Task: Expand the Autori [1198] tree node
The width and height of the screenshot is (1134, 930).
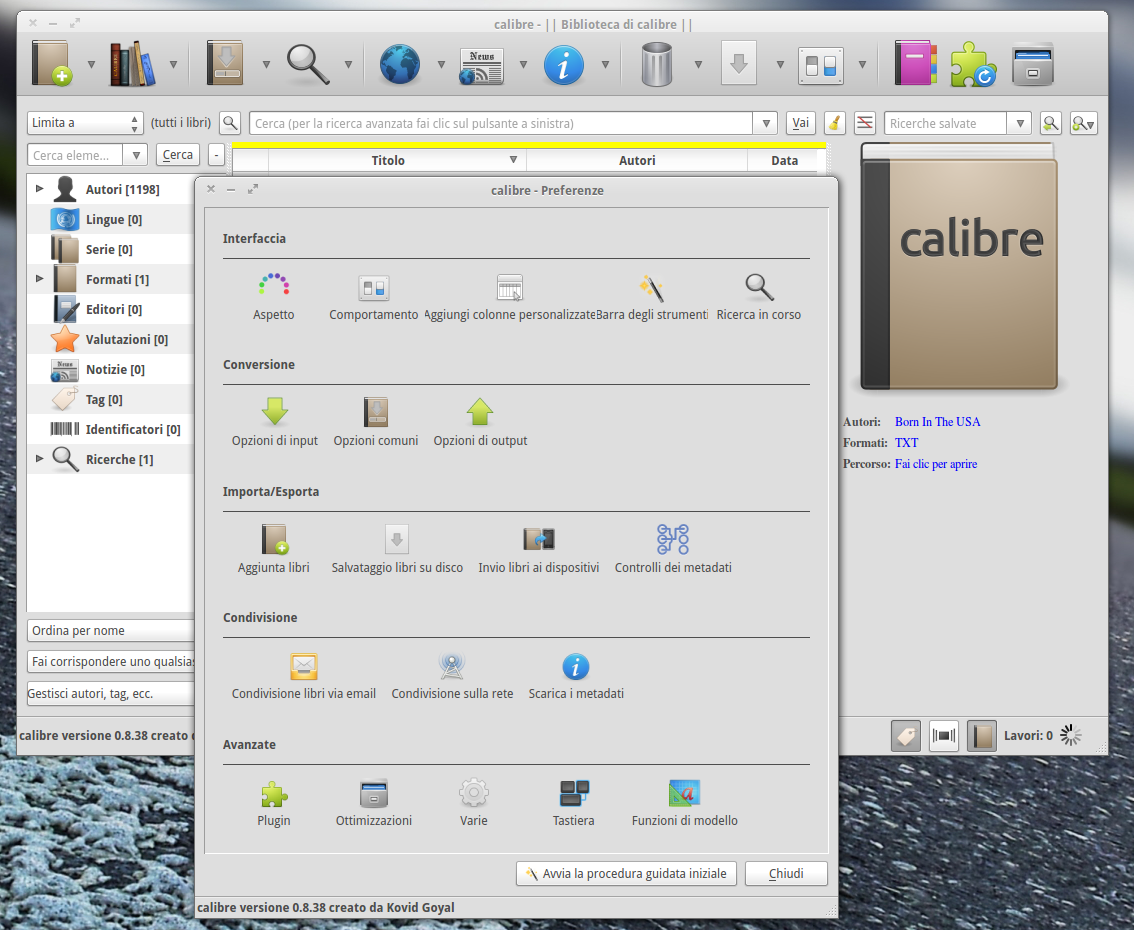Action: 40,189
